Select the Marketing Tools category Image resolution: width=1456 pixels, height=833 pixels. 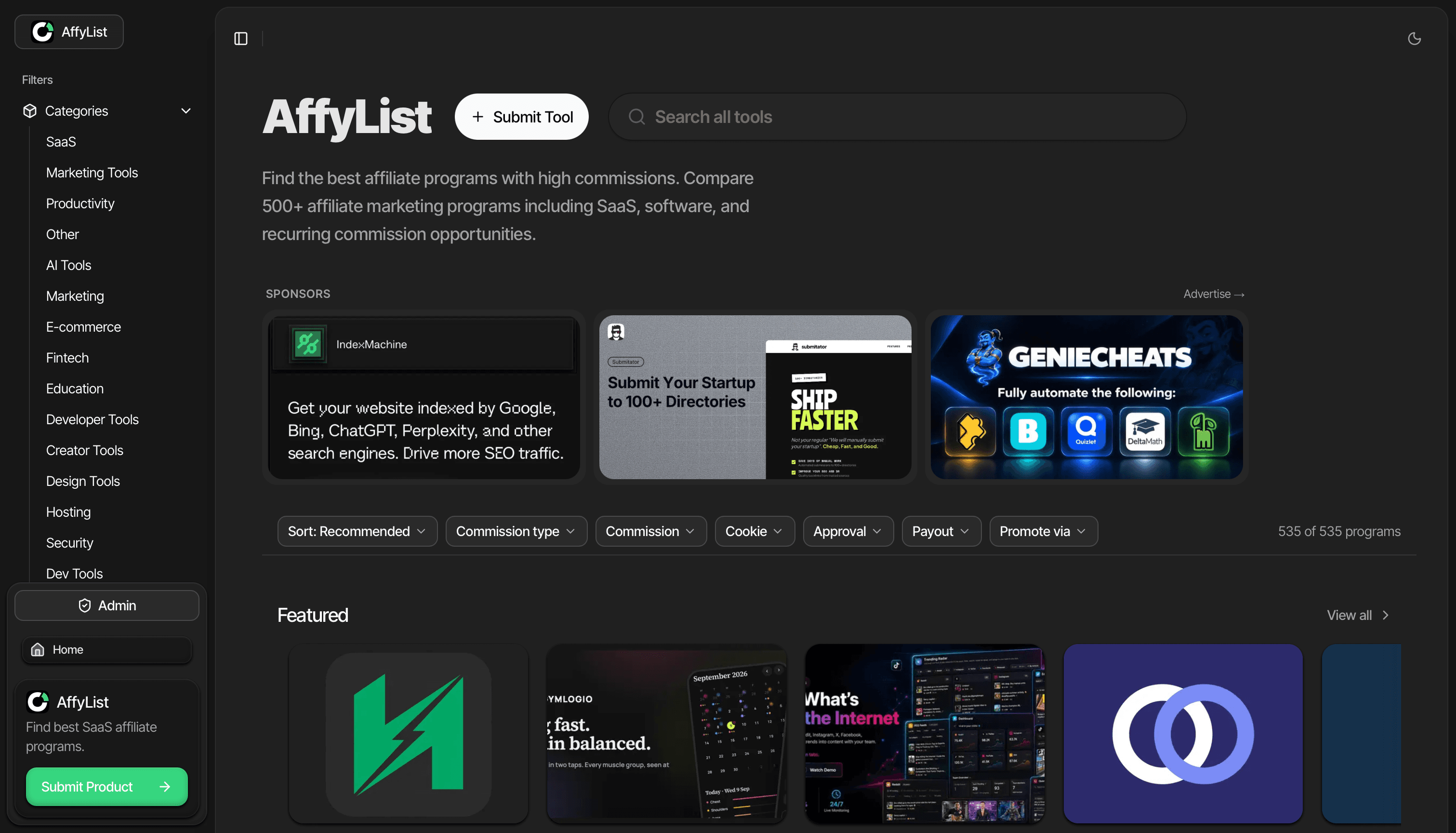pyautogui.click(x=92, y=173)
